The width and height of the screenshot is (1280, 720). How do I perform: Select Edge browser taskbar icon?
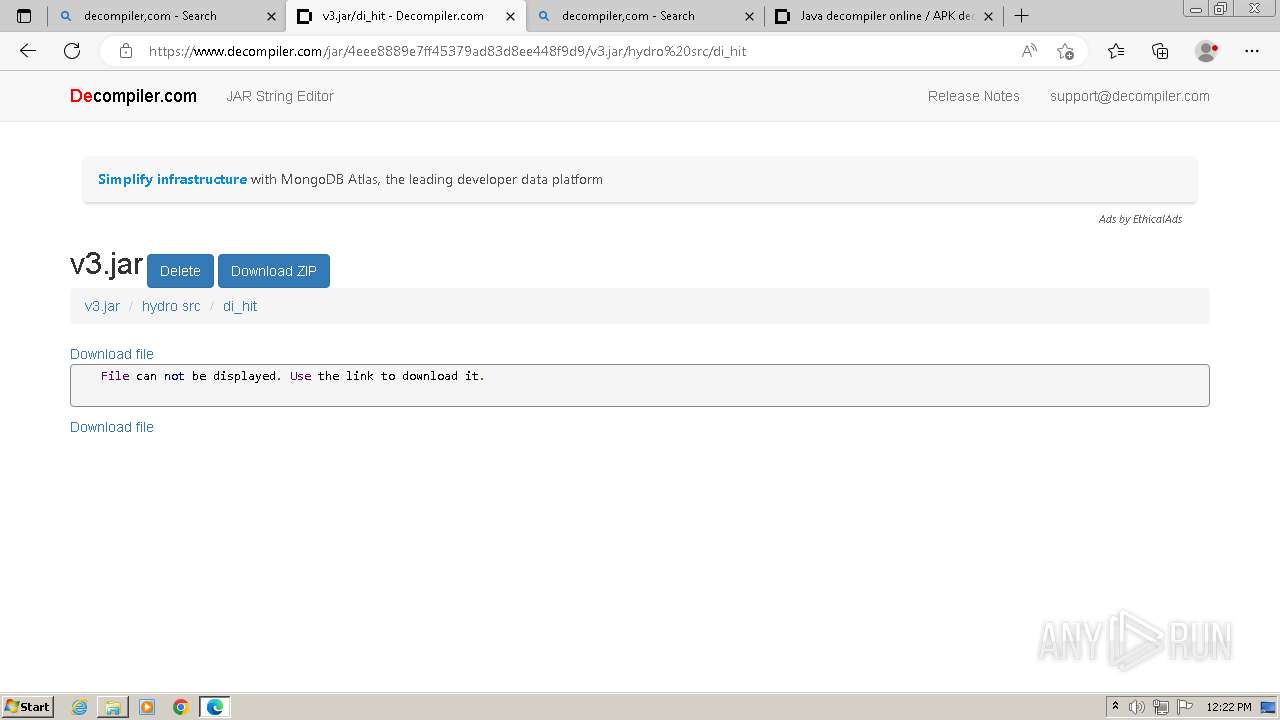[215, 707]
